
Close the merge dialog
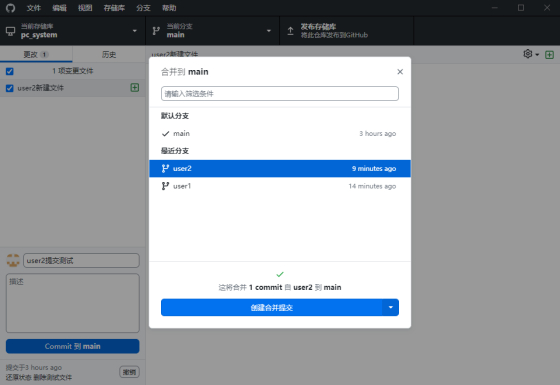(400, 72)
